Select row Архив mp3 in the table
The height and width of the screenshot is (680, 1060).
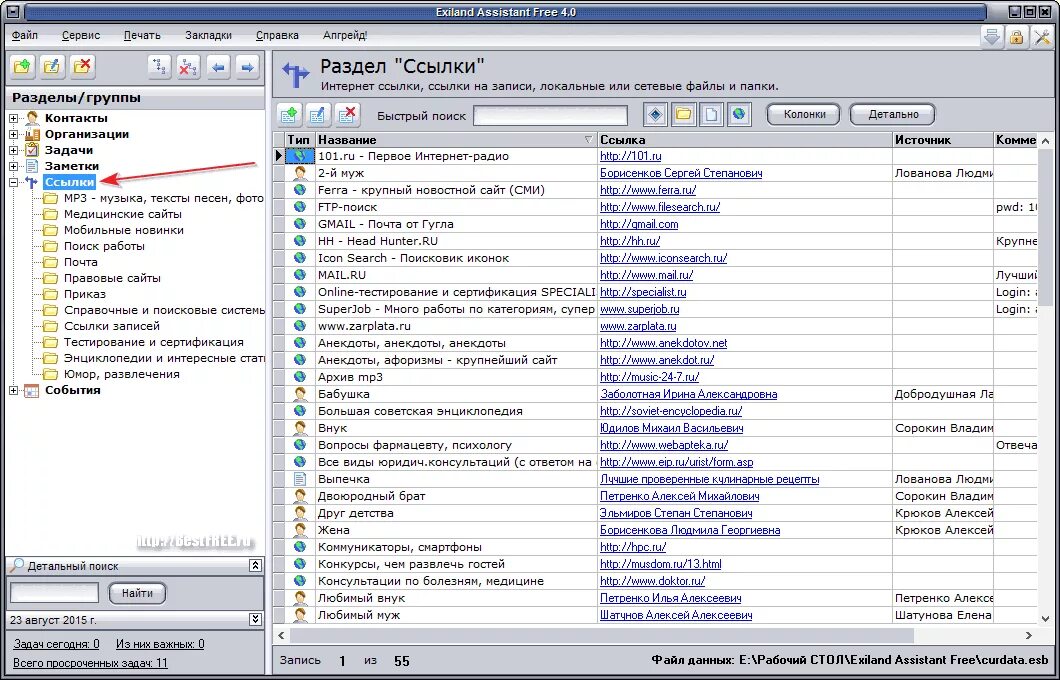pos(656,377)
